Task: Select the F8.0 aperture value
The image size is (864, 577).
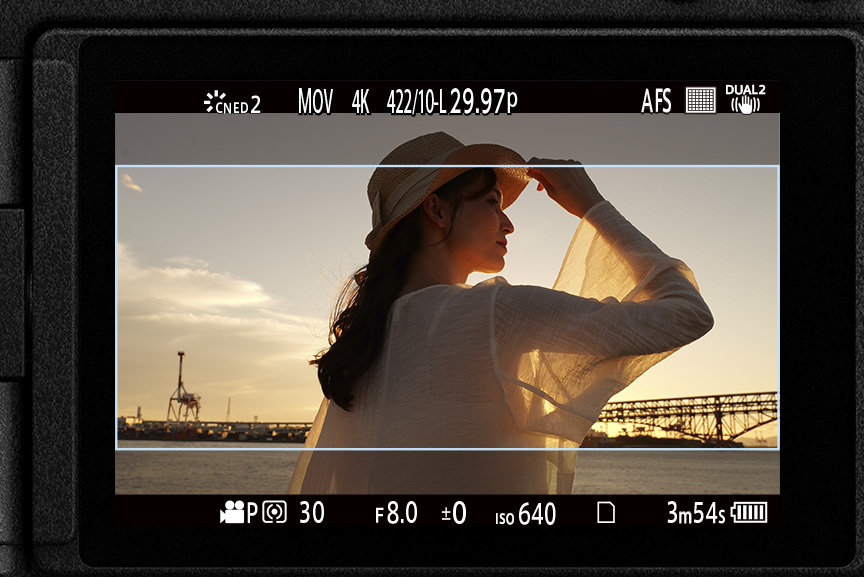Action: (x=396, y=514)
